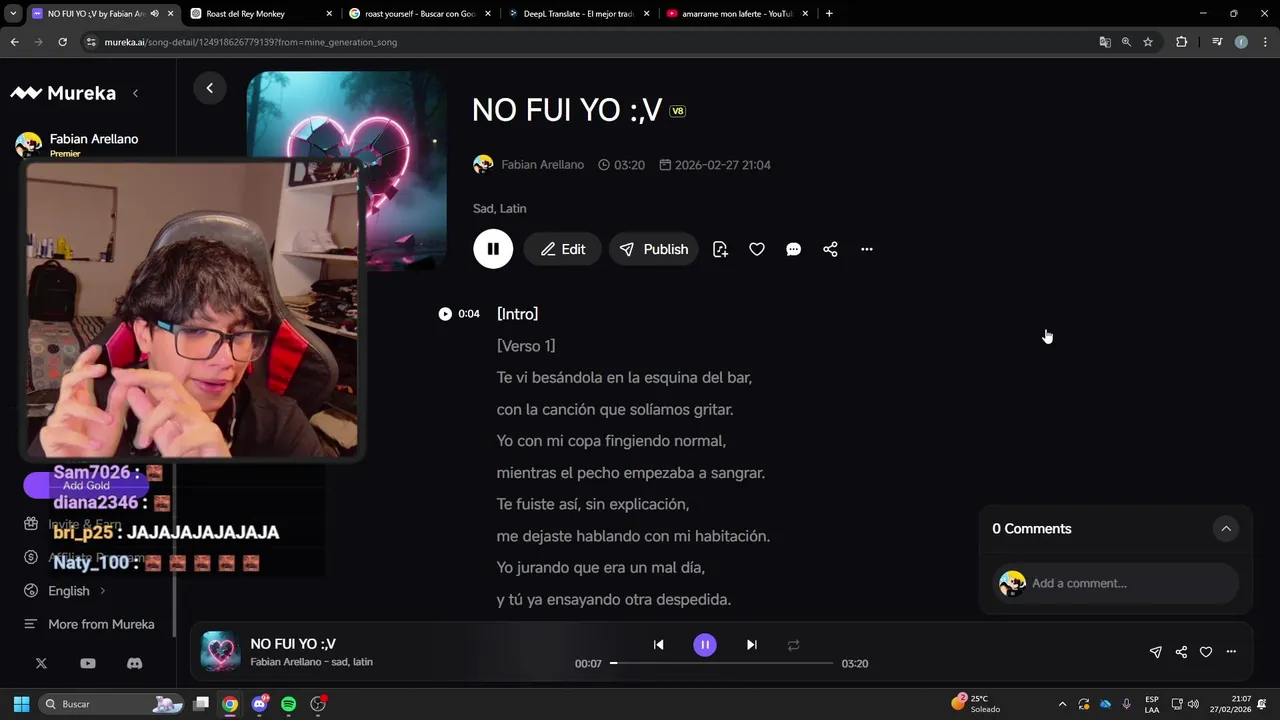
Task: Open the bottom player bar ellipsis menu
Action: 1231,652
